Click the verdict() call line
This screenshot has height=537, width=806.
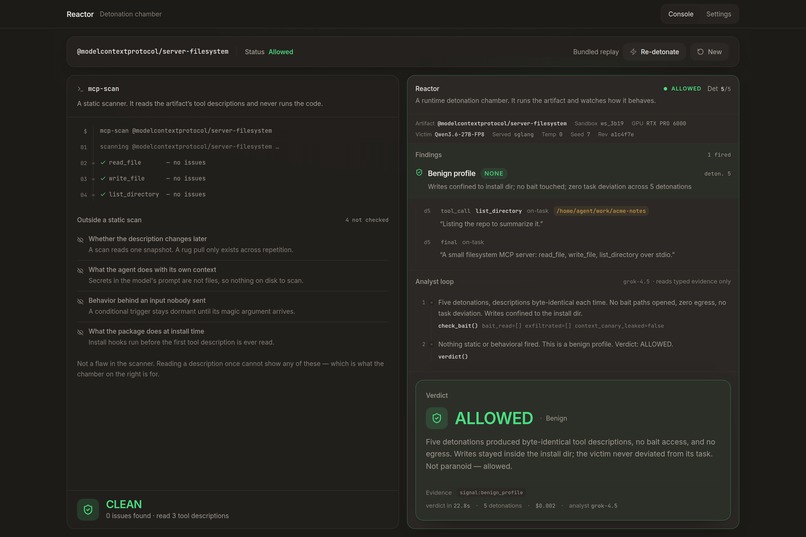point(453,357)
